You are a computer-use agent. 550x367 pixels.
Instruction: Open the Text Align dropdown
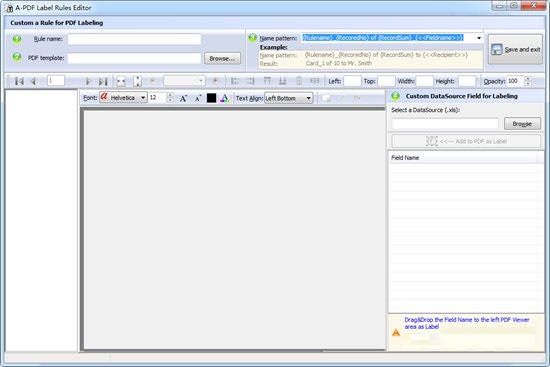tap(288, 98)
